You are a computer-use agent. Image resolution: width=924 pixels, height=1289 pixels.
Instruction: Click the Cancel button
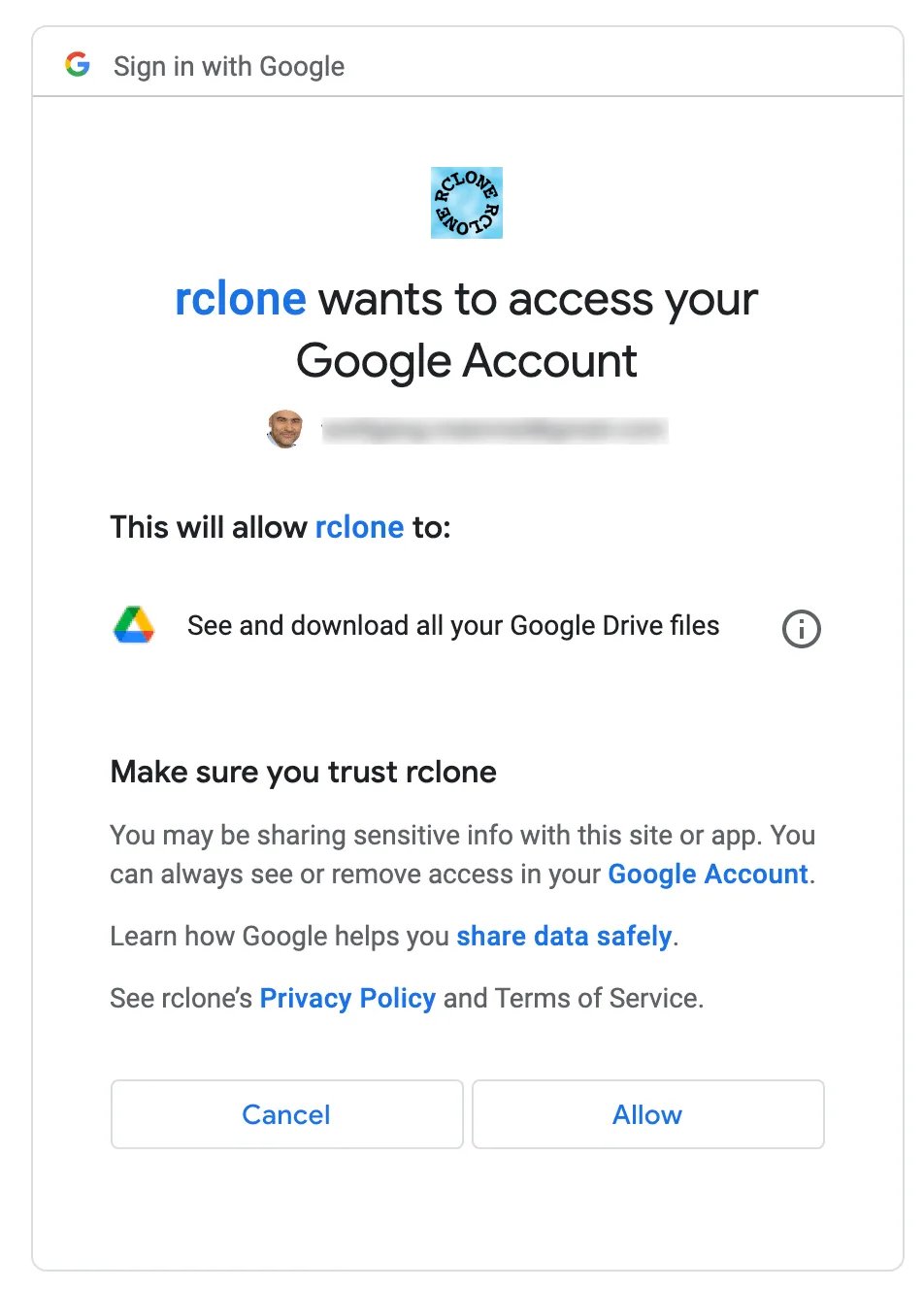point(286,1114)
